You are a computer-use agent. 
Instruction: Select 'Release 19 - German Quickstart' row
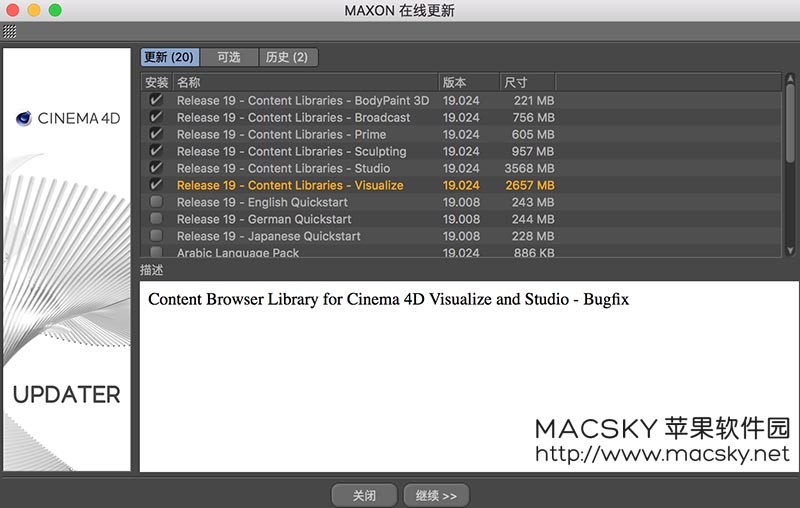(461, 219)
